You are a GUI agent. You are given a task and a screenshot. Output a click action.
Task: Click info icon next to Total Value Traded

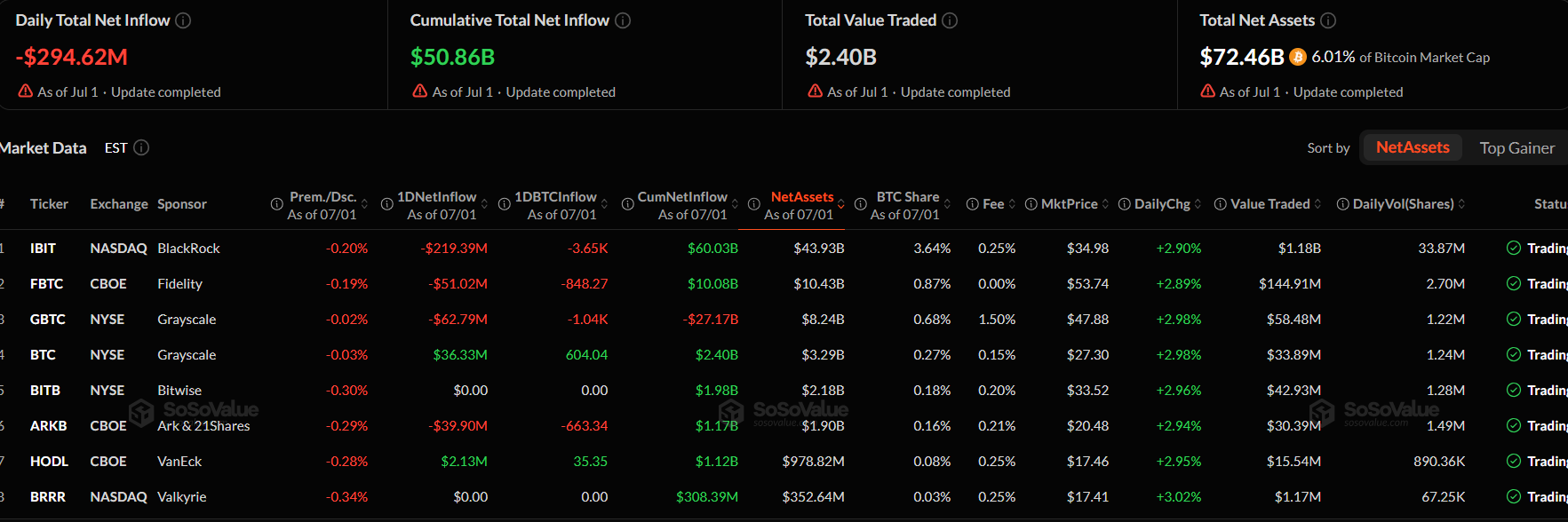pos(950,20)
